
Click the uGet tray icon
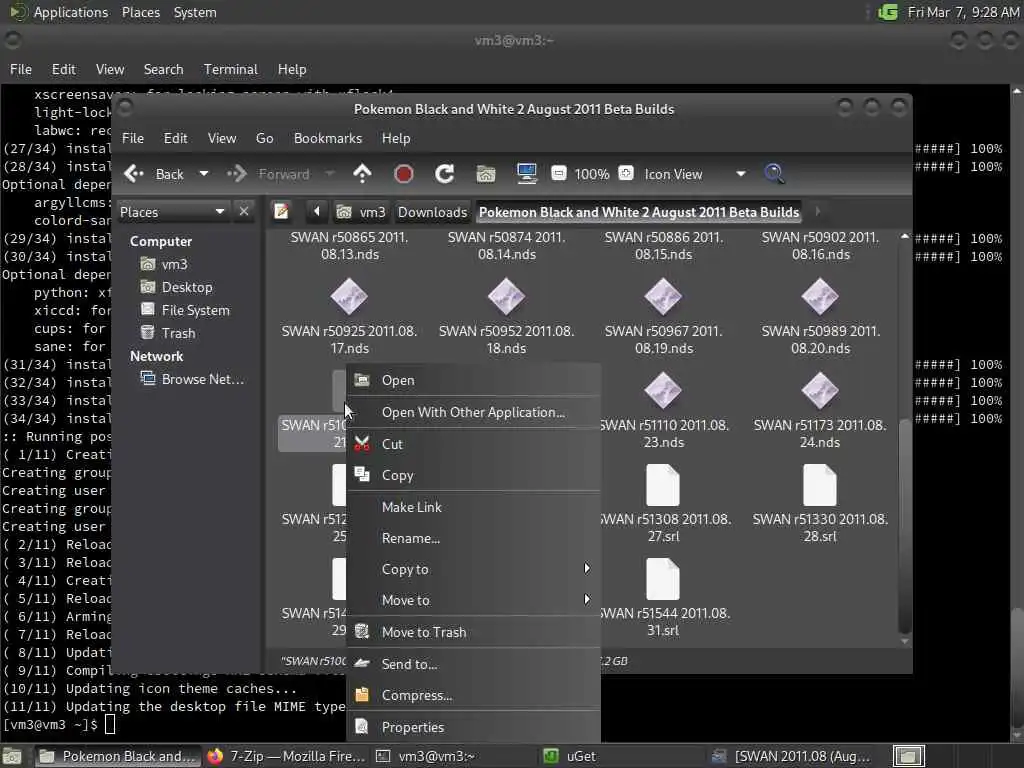(887, 12)
